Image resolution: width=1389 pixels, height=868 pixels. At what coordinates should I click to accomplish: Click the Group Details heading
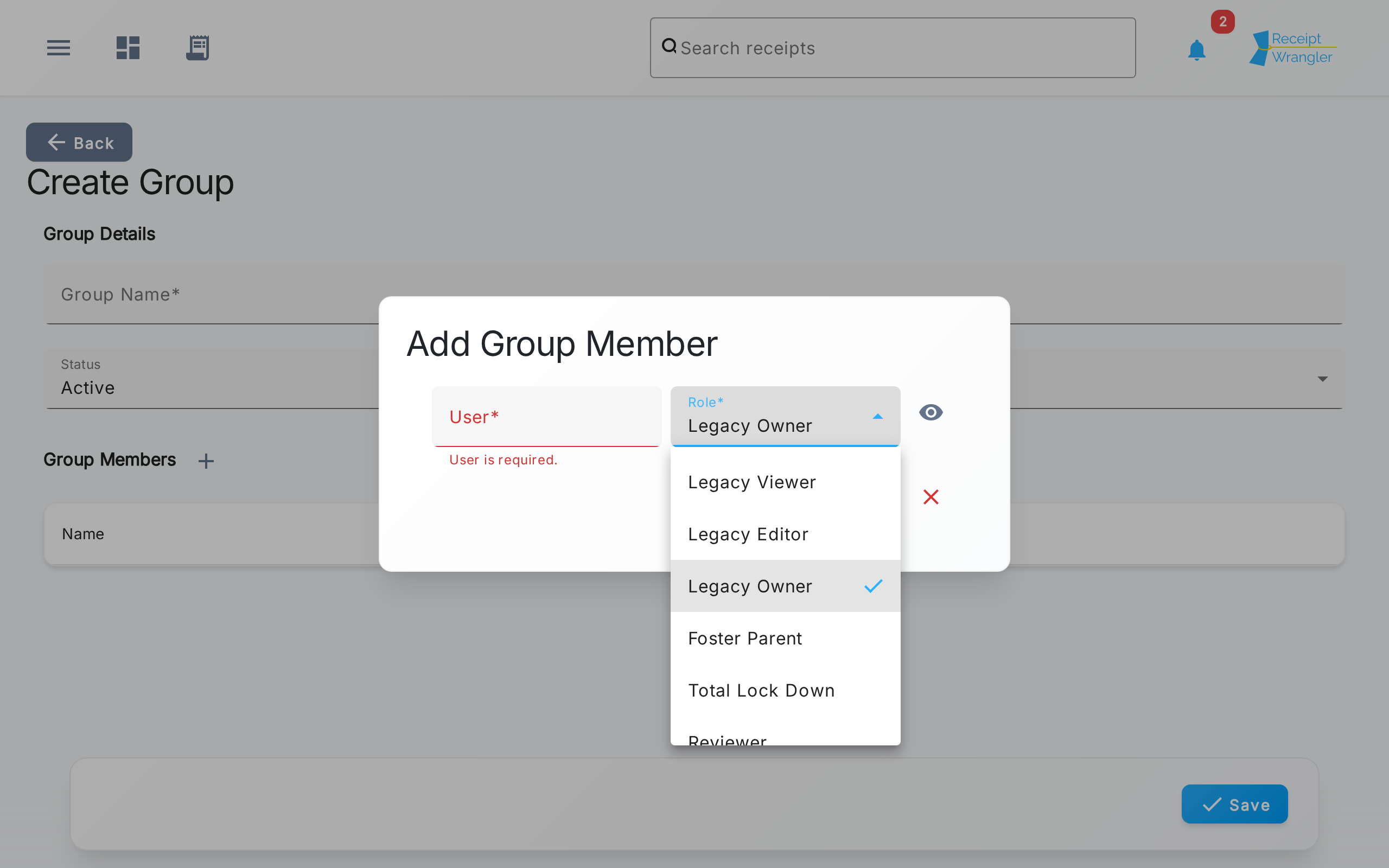99,234
